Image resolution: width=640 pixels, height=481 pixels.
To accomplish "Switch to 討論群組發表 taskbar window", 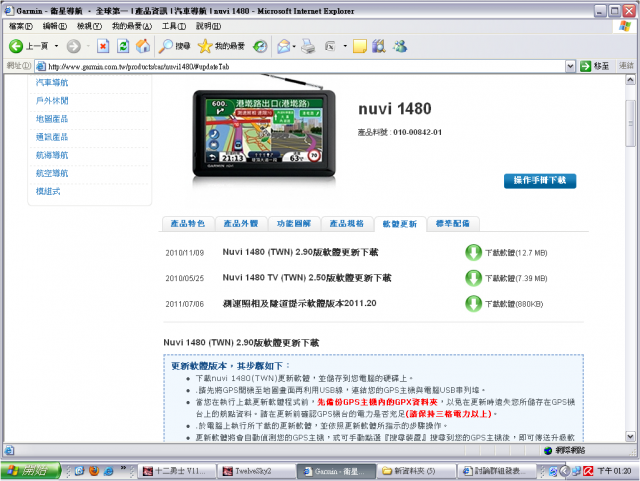I will tap(496, 471).
